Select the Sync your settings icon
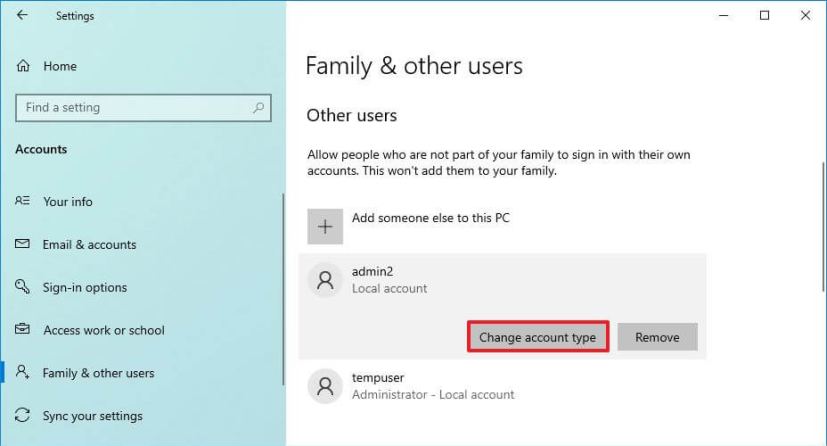 (22, 415)
